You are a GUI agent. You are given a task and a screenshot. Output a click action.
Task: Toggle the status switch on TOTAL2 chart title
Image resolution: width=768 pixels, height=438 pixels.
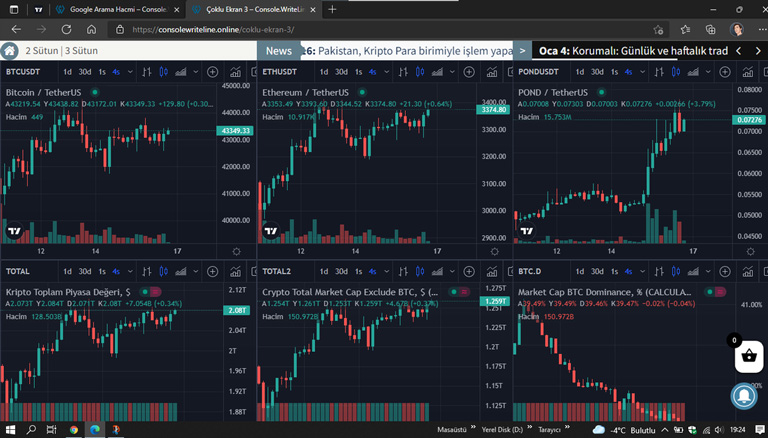(459, 292)
